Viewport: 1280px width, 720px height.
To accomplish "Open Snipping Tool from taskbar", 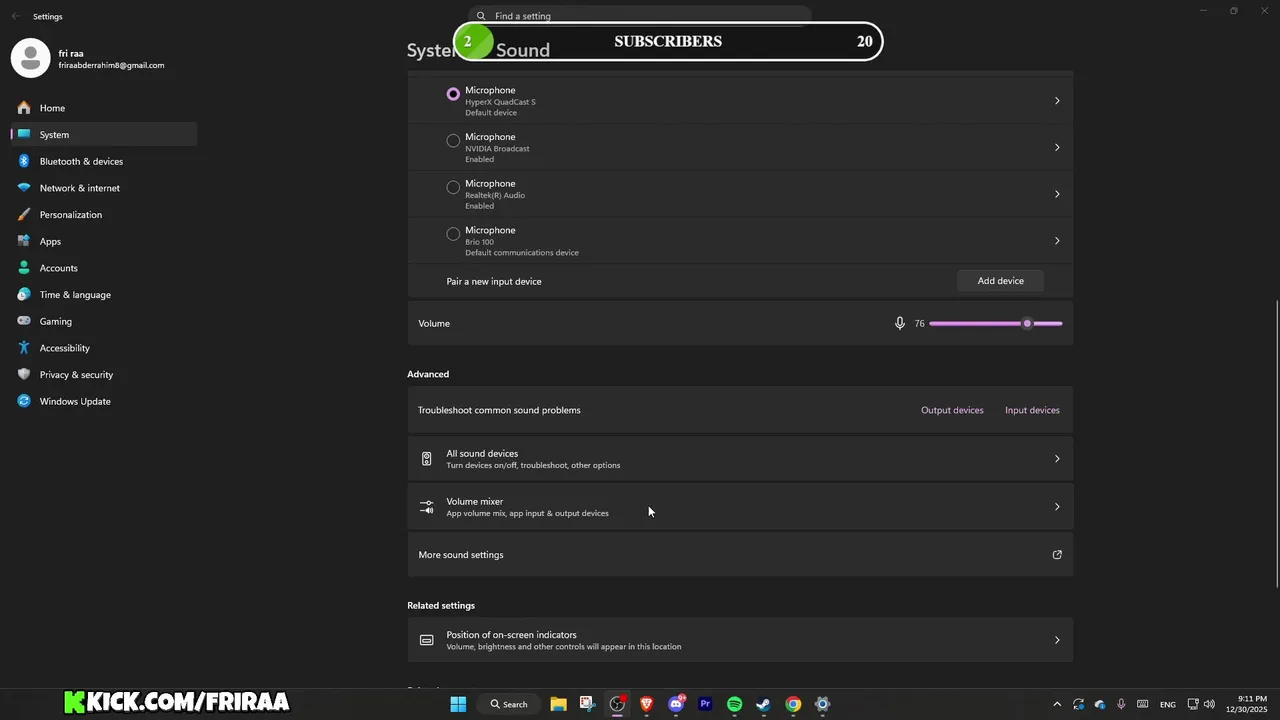I will coord(587,704).
